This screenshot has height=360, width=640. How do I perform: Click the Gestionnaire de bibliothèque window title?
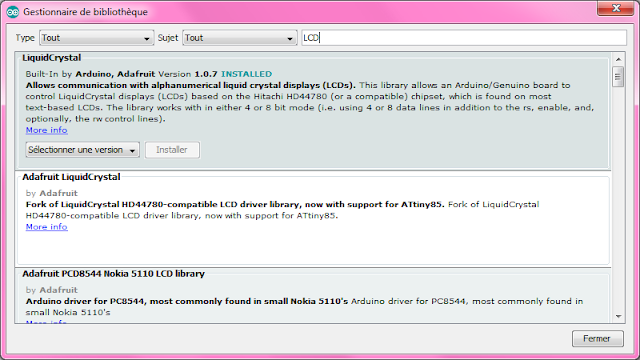click(85, 12)
